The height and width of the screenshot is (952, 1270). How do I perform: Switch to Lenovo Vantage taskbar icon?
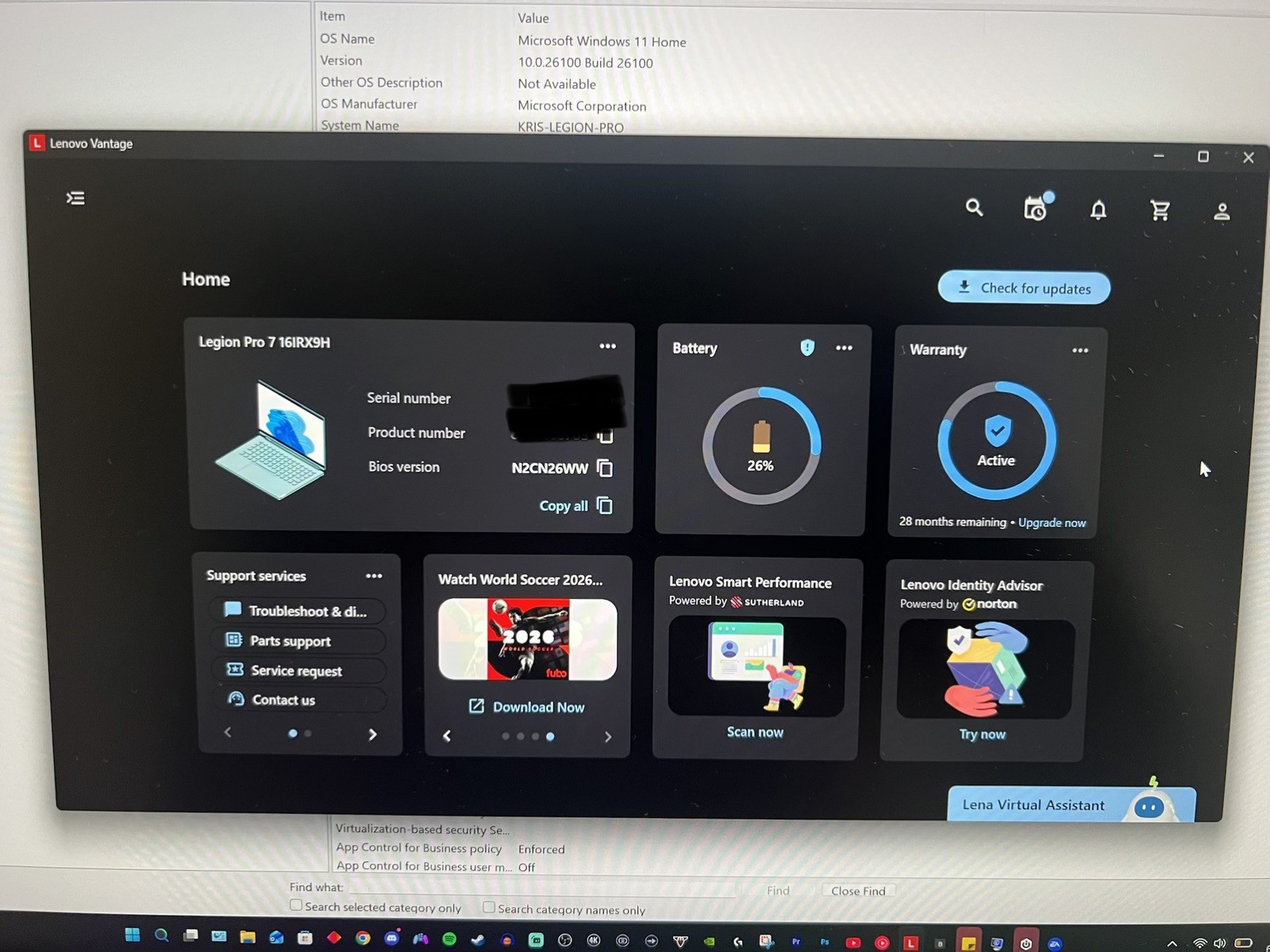(x=911, y=943)
